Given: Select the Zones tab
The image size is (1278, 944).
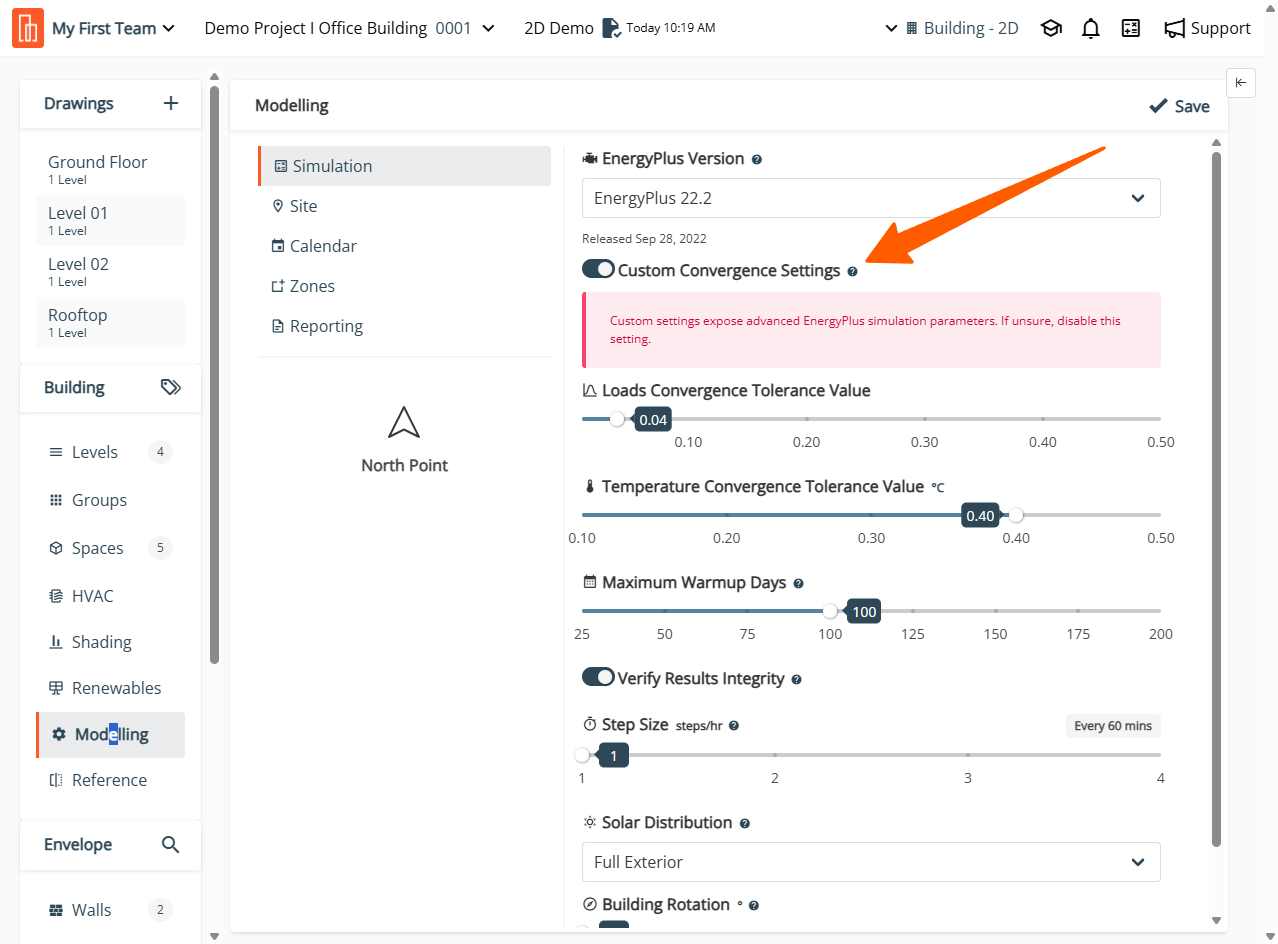Looking at the screenshot, I should (x=311, y=286).
